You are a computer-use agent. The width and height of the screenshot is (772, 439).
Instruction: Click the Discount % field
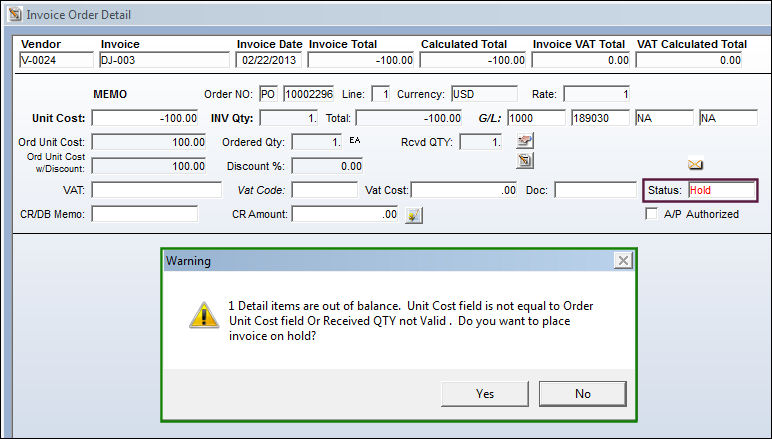click(x=327, y=166)
